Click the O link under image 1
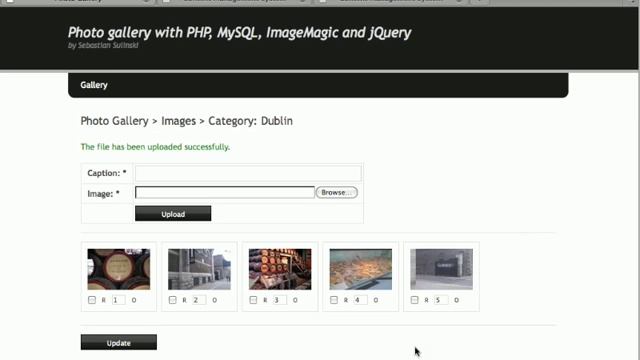This screenshot has height=360, width=640. tap(134, 300)
